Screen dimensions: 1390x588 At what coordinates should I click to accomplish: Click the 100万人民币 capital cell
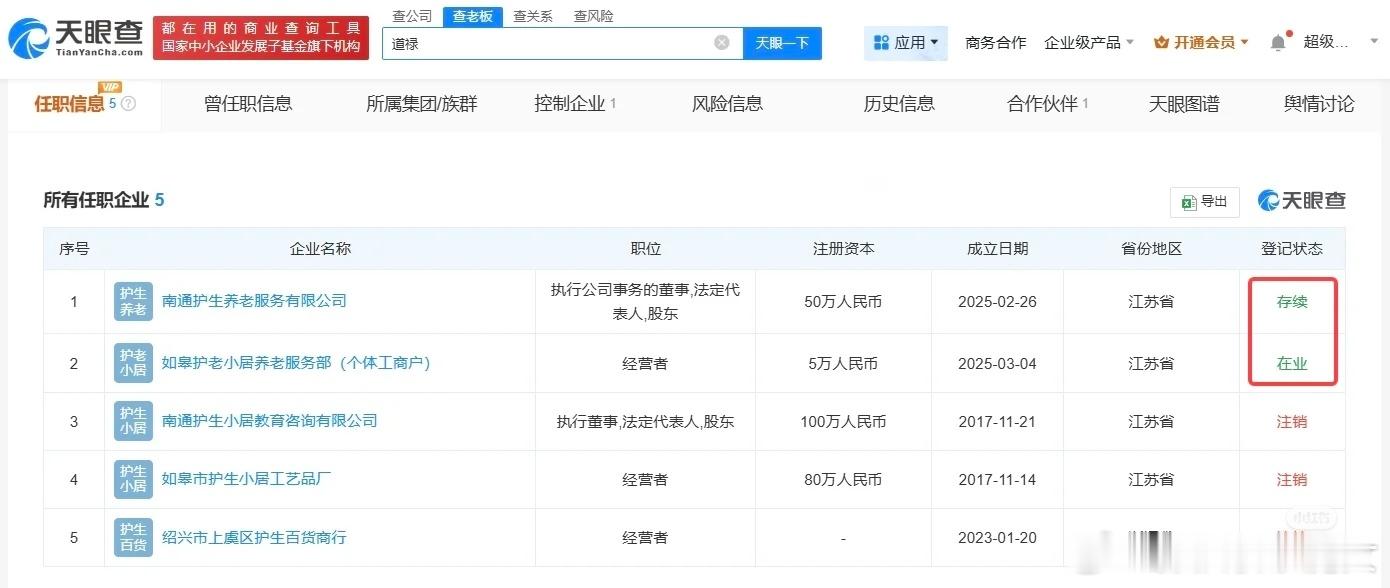[843, 421]
